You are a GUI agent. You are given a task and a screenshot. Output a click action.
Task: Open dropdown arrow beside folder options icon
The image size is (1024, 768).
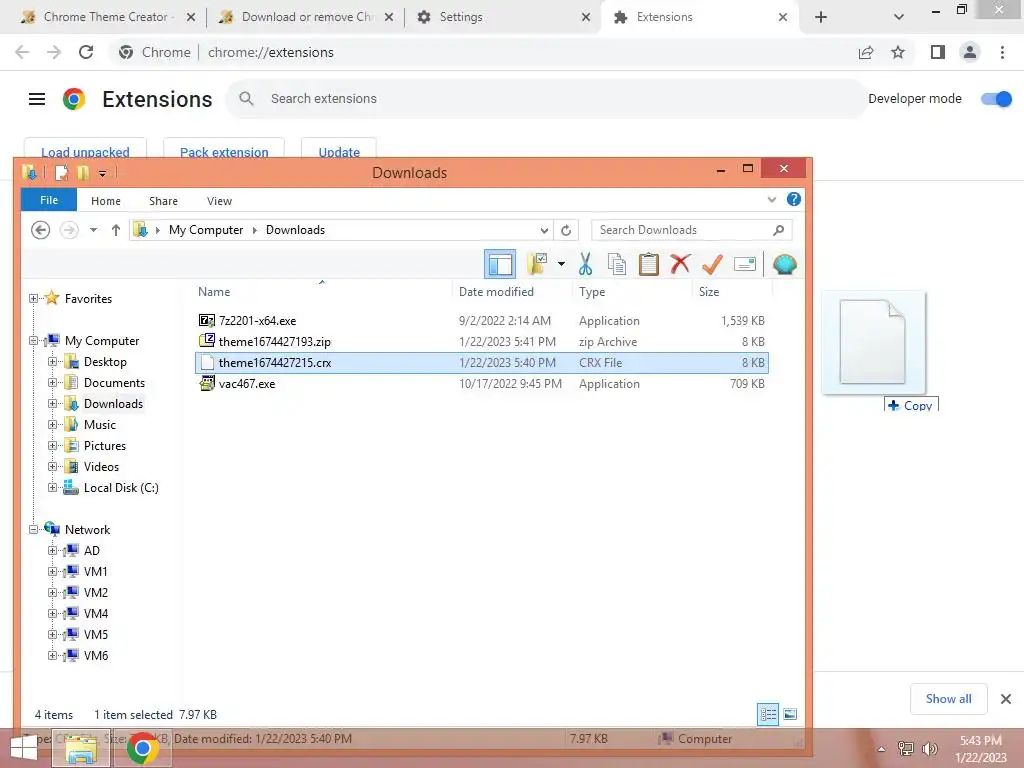pos(561,264)
